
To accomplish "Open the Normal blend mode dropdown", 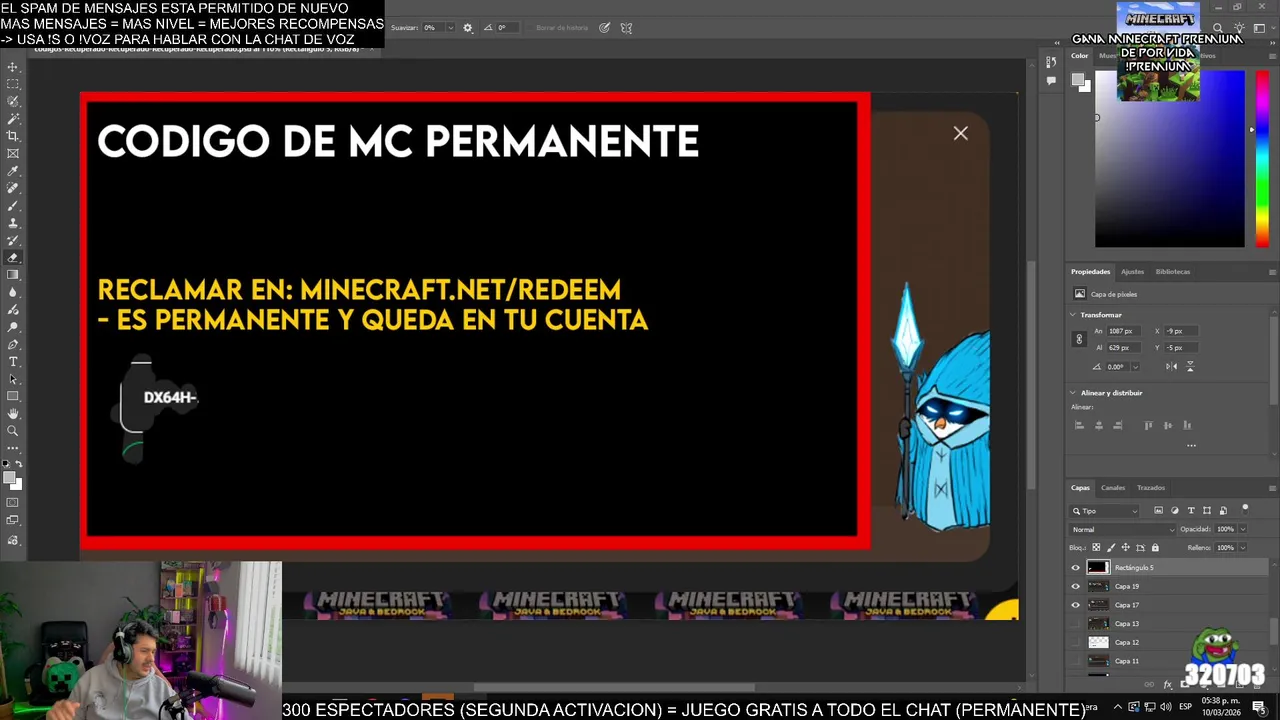I will 1121,529.
